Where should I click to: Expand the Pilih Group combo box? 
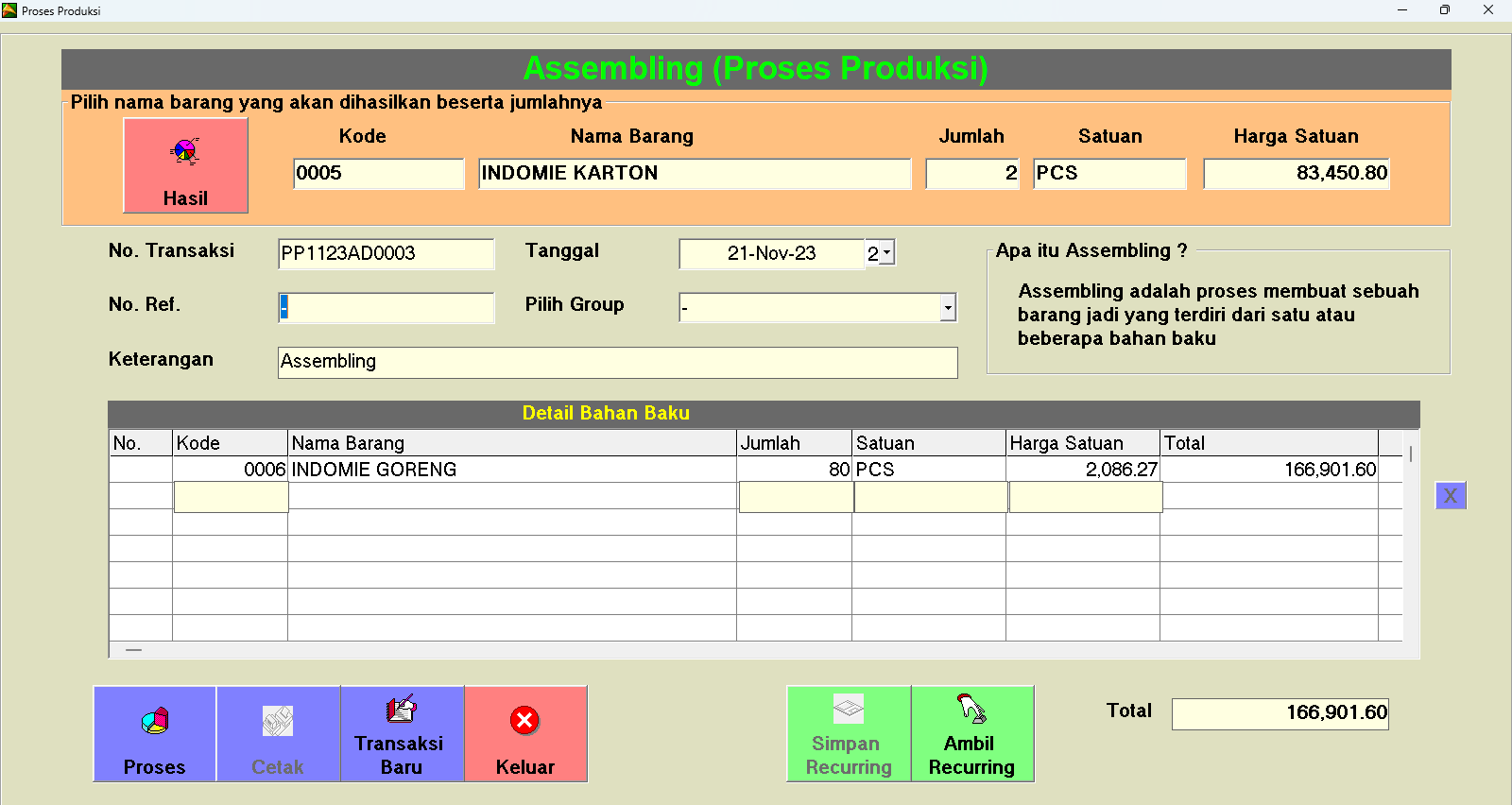[x=947, y=307]
